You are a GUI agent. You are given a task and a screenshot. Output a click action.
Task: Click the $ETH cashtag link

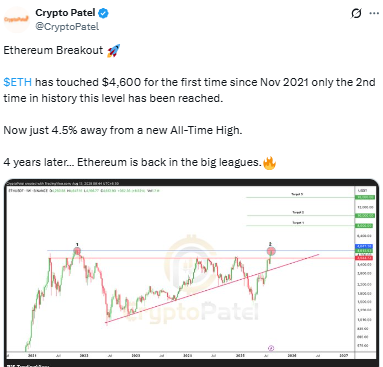pos(18,82)
